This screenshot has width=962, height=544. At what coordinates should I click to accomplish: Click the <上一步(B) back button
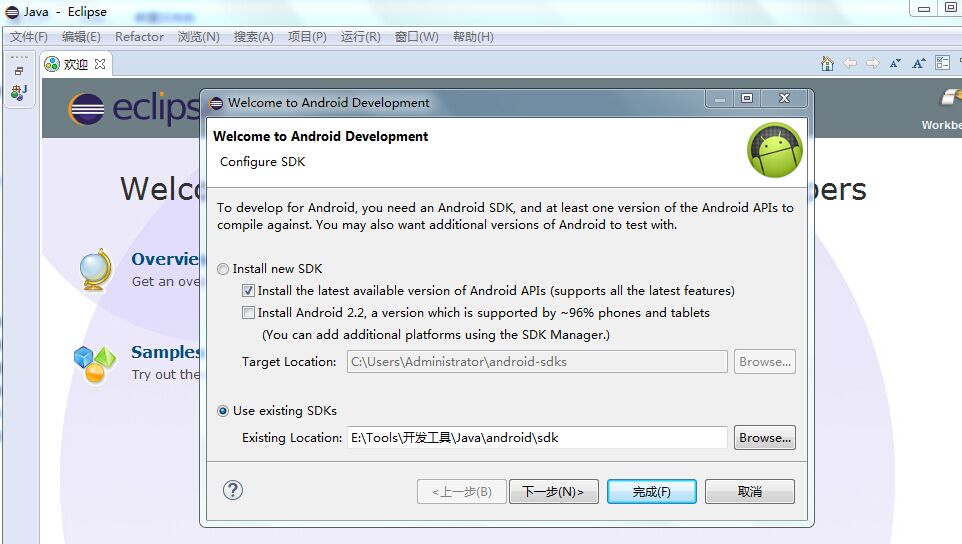tap(461, 491)
